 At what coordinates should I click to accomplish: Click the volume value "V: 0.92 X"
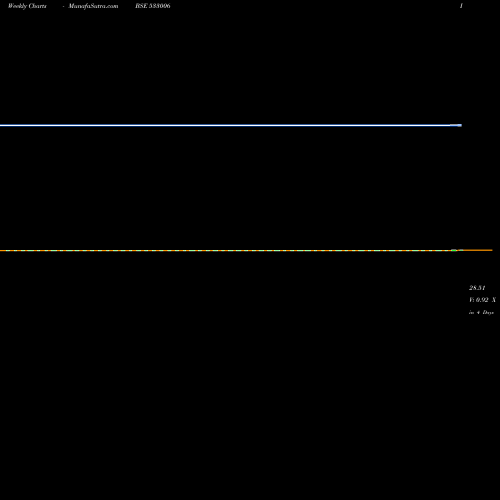tap(482, 300)
